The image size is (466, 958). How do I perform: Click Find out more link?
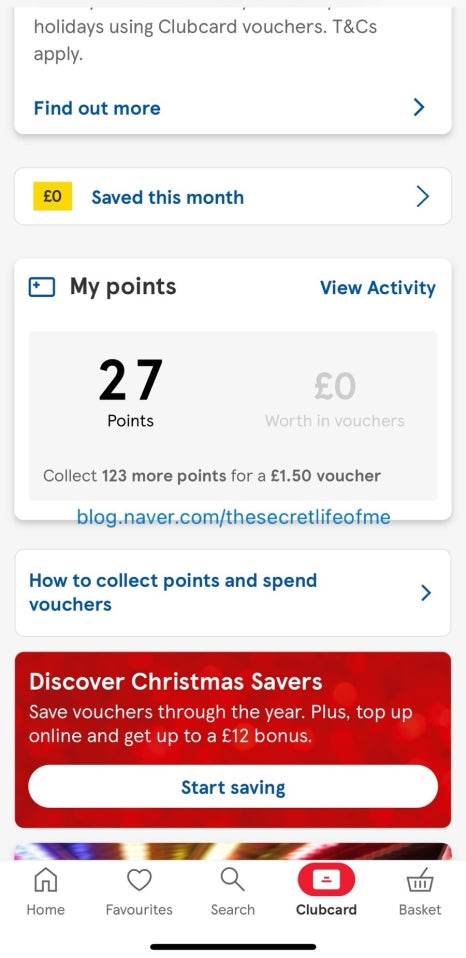coord(97,108)
